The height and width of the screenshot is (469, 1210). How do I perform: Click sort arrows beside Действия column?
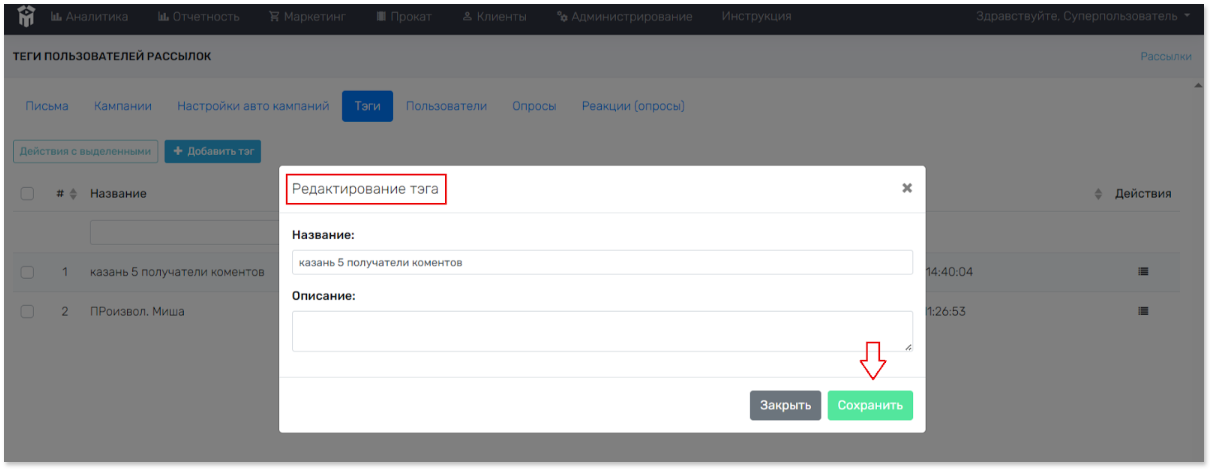(x=1099, y=194)
